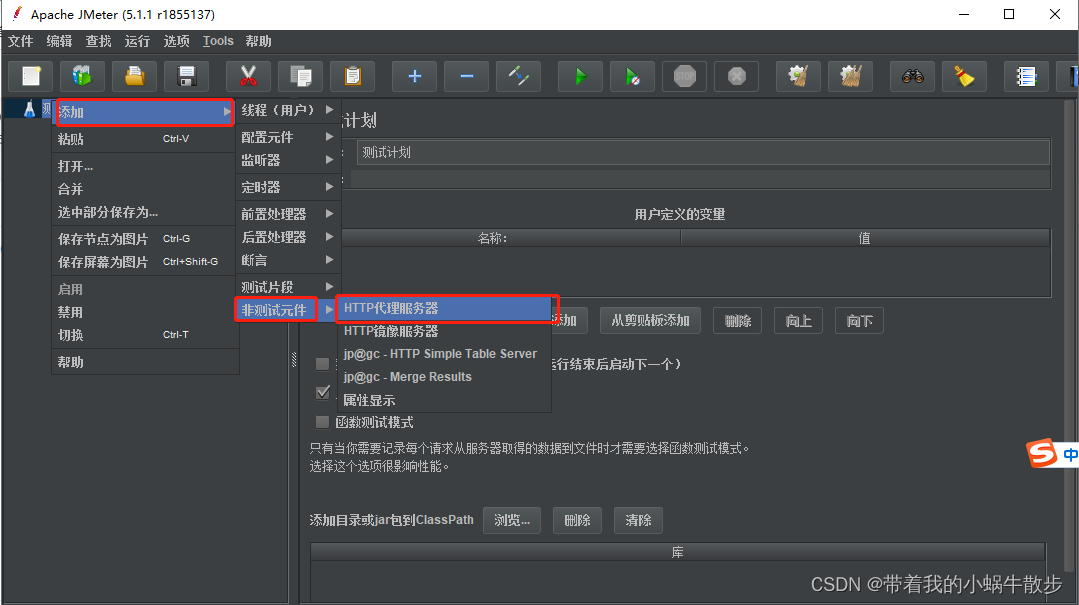Choose 合并 in context menu
Image resolution: width=1079 pixels, height=605 pixels.
pyautogui.click(x=145, y=189)
